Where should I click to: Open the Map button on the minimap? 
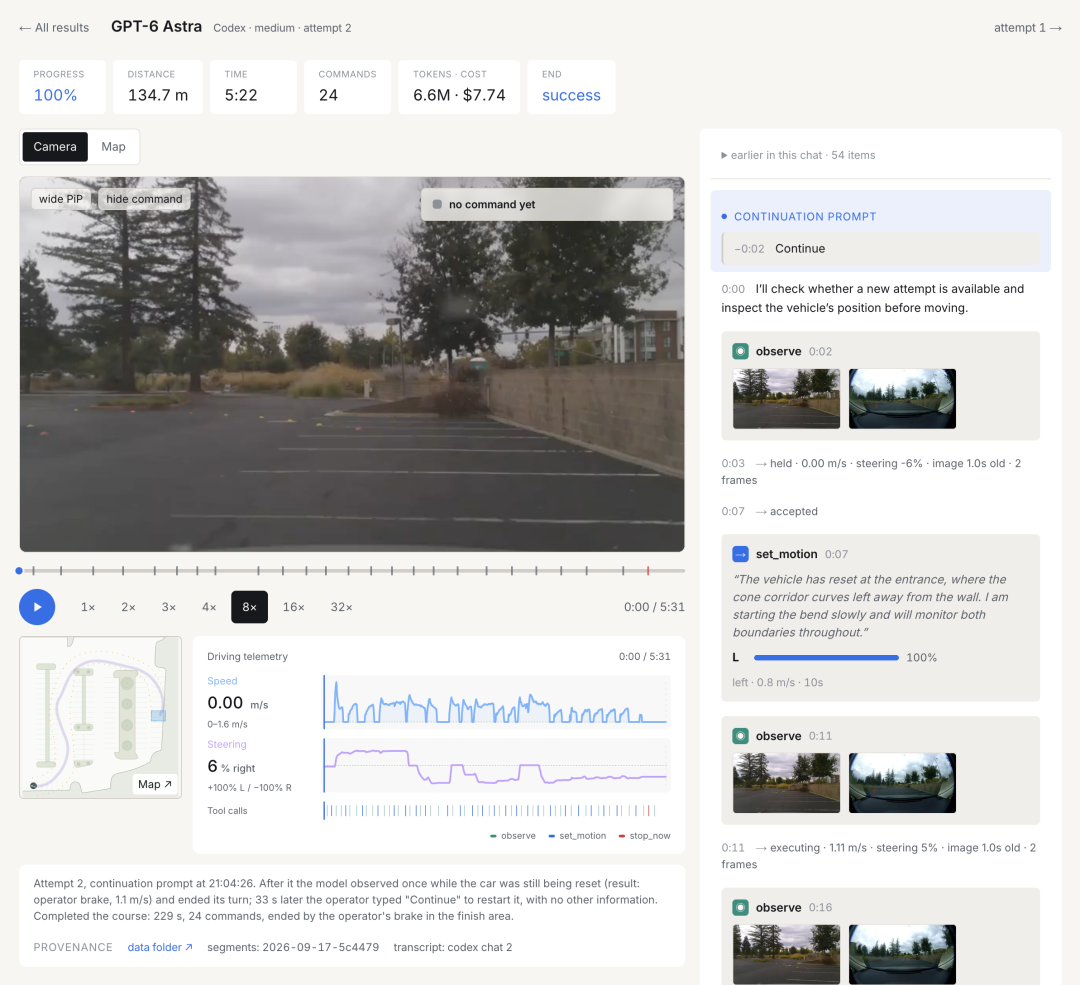(x=154, y=784)
